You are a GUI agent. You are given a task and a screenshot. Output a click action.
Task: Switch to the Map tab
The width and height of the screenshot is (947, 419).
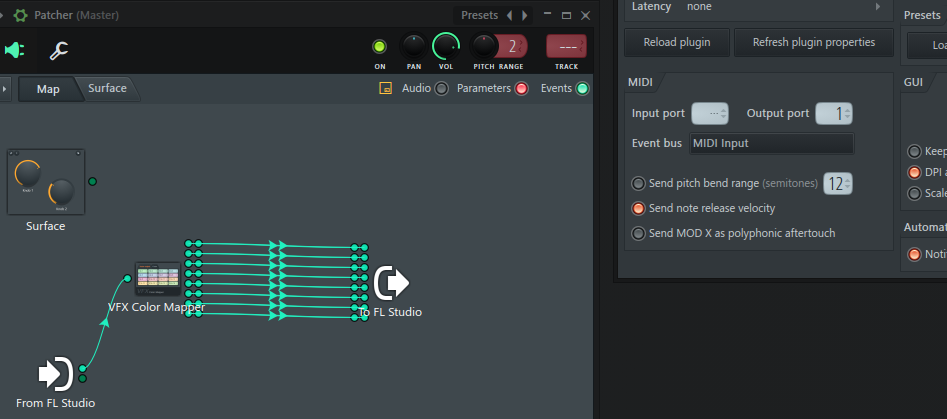click(x=48, y=89)
